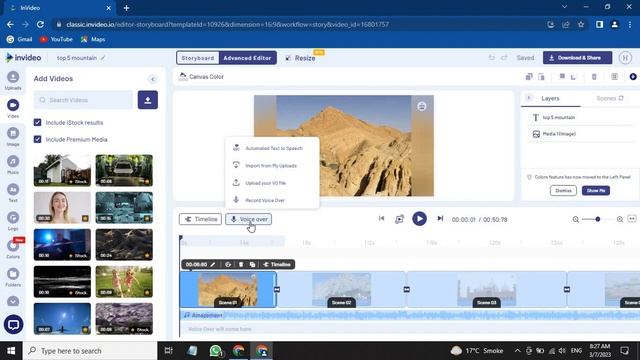Click the alignment icon in canvas toolbar
Viewport: 640px width, 360px height.
pyautogui.click(x=562, y=77)
